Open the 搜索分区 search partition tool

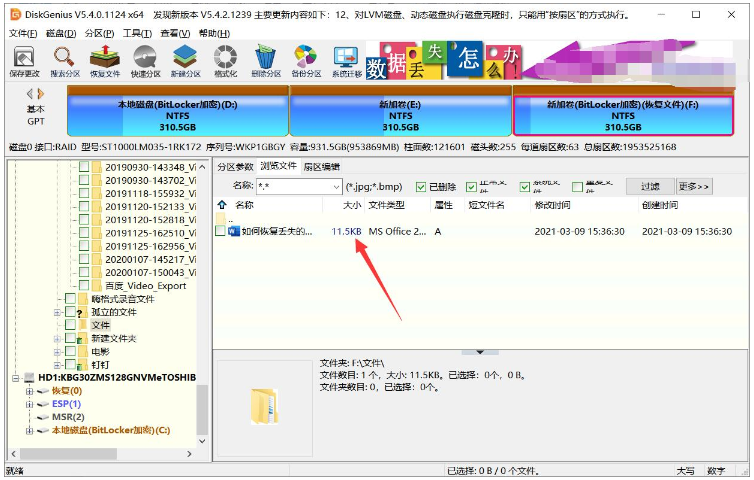pos(64,61)
